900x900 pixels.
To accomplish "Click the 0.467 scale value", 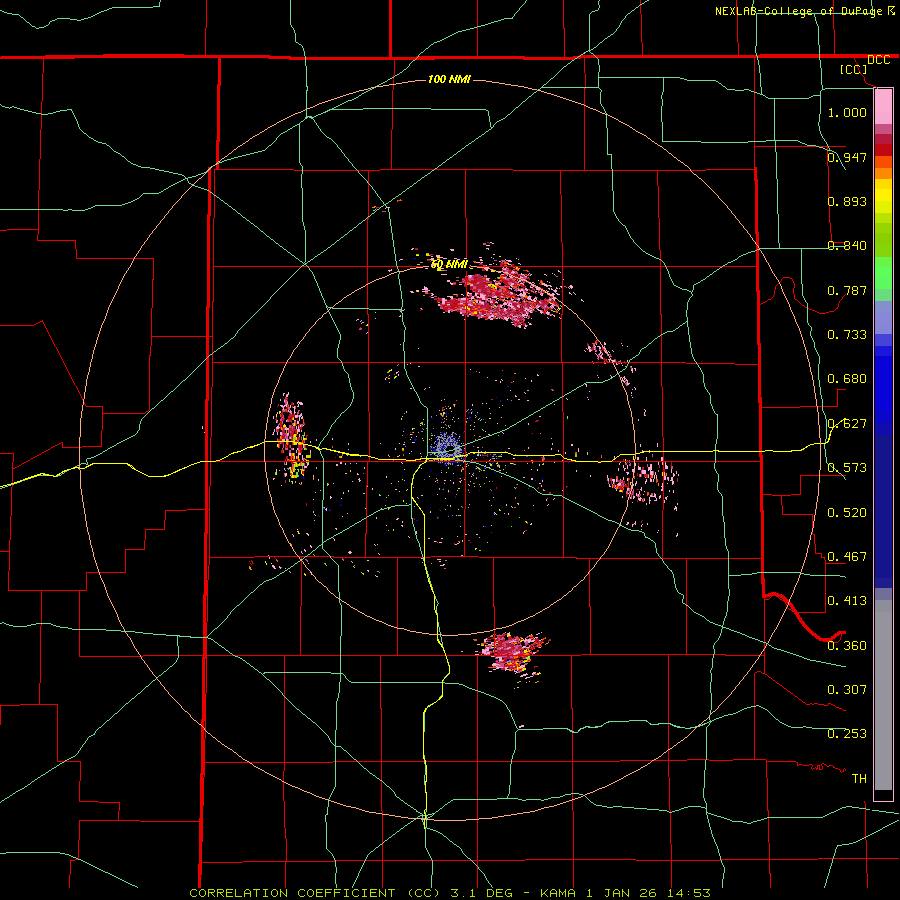I will pos(847,557).
